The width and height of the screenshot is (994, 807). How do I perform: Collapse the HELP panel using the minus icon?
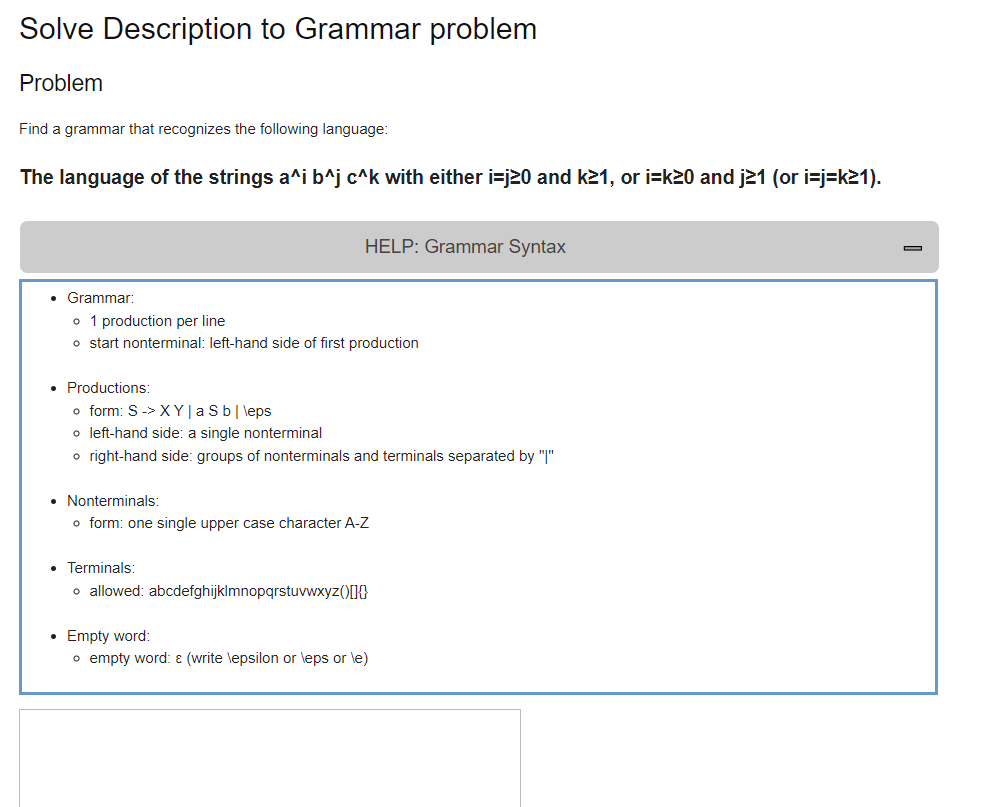click(x=912, y=247)
